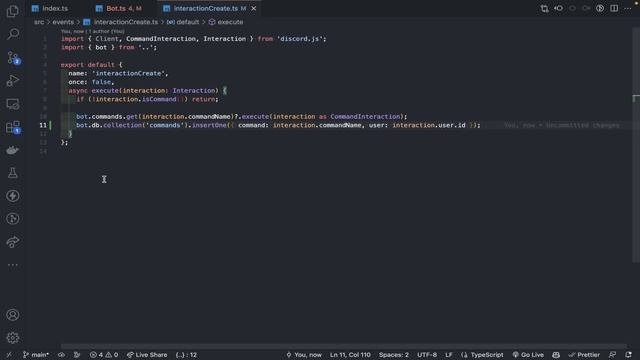Open Problems via 4 errors 0 warnings
The height and width of the screenshot is (360, 640).
(104, 355)
